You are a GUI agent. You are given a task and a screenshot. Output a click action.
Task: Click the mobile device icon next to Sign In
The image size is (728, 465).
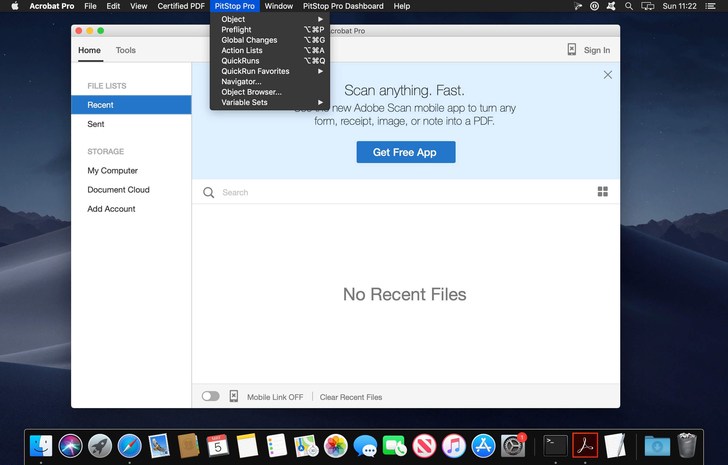(571, 50)
